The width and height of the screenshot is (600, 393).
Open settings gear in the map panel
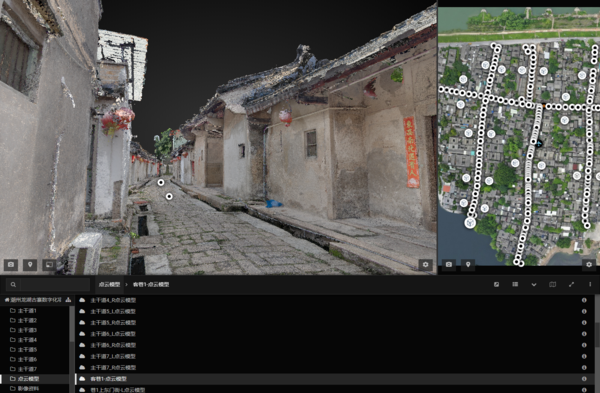pyautogui.click(x=589, y=264)
